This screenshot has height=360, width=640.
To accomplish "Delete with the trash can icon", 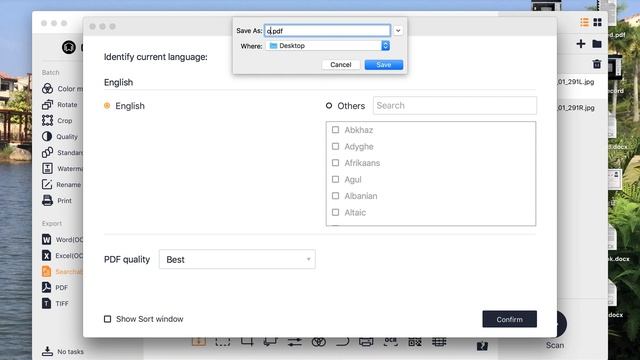I will (597, 64).
